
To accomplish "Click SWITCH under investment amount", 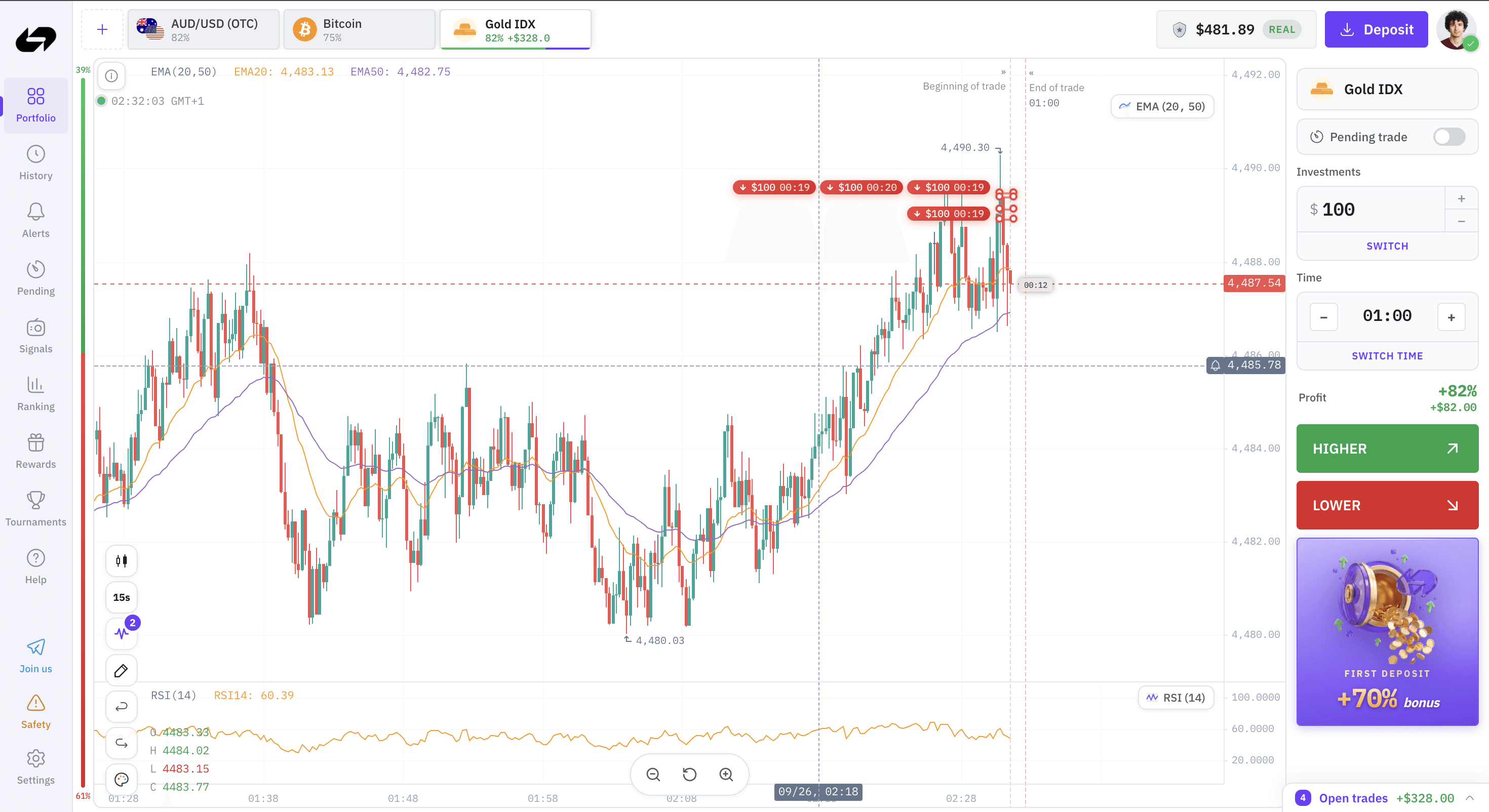I will pos(1387,246).
